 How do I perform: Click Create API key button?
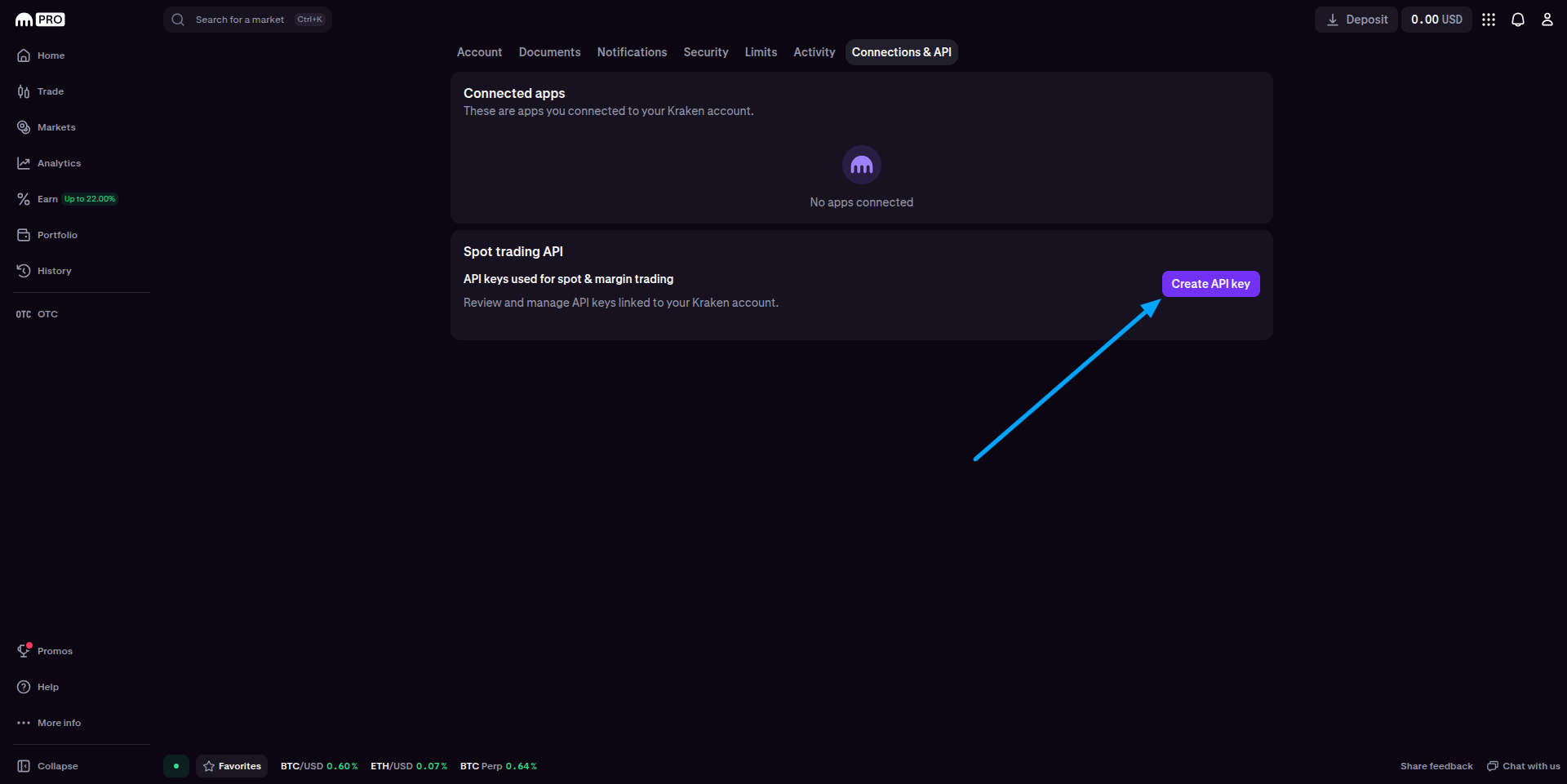tap(1211, 284)
